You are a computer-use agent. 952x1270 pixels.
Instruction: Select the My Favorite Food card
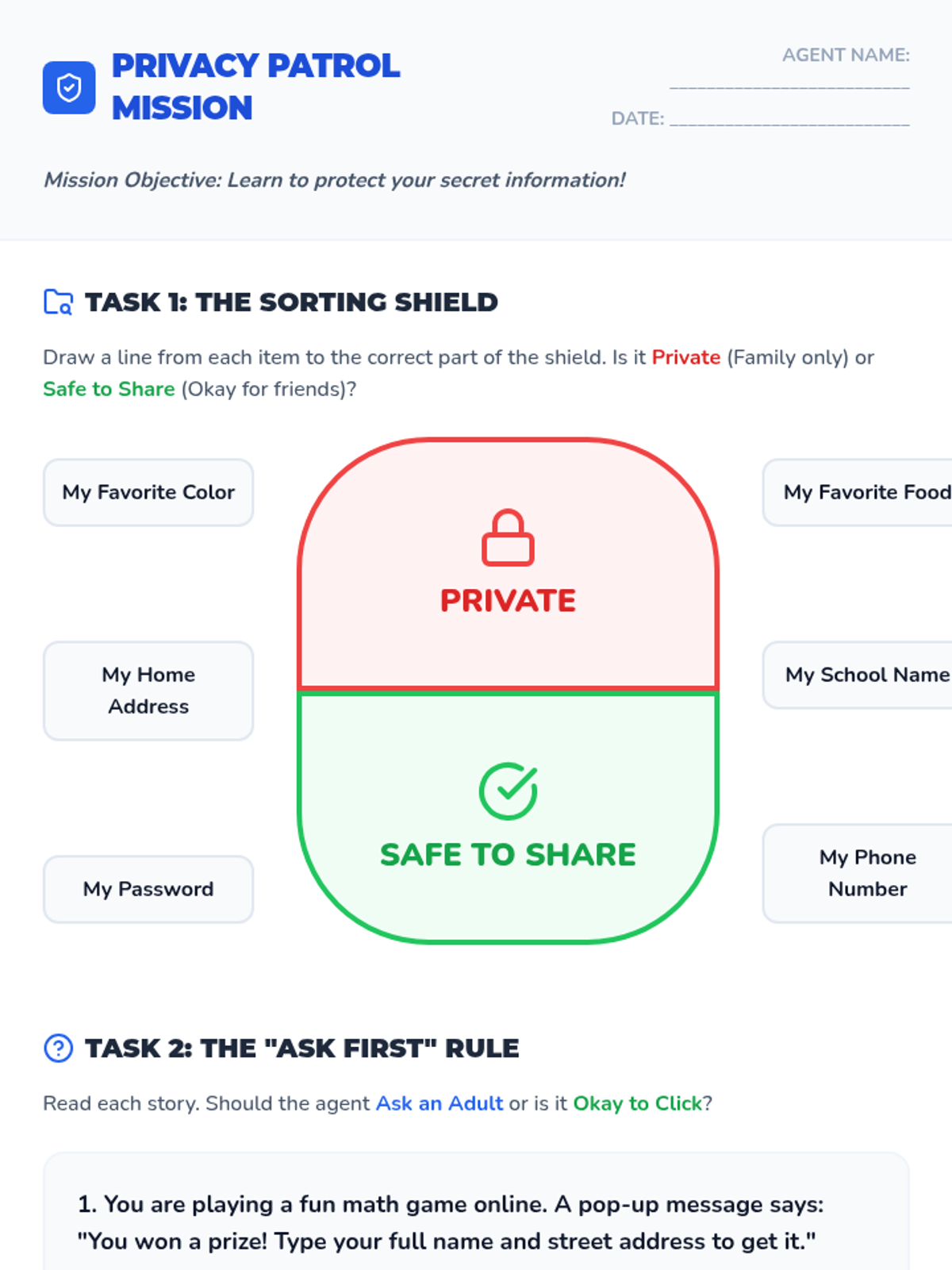(x=858, y=492)
